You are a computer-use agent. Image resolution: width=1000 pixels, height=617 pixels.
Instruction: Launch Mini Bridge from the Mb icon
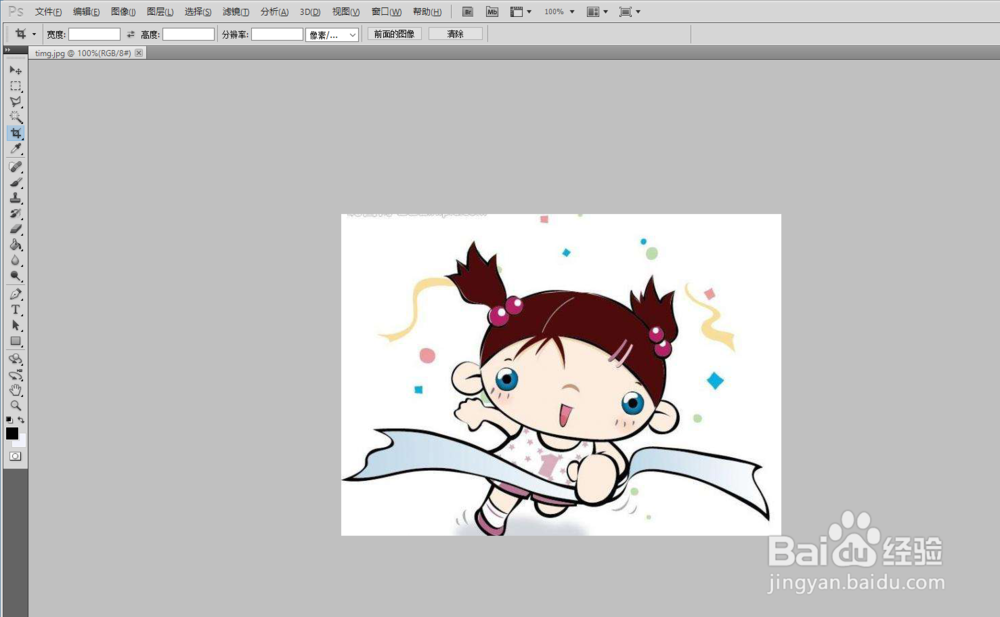coord(492,11)
